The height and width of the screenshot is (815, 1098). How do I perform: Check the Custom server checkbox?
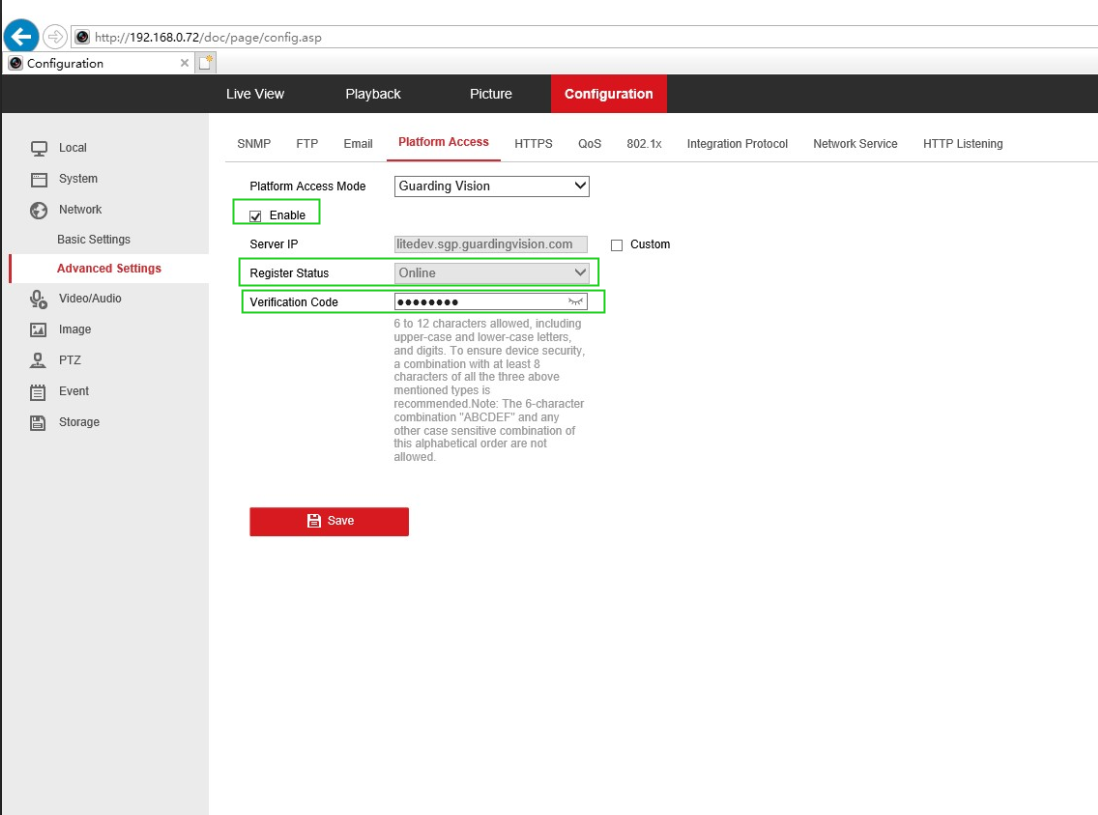[617, 245]
